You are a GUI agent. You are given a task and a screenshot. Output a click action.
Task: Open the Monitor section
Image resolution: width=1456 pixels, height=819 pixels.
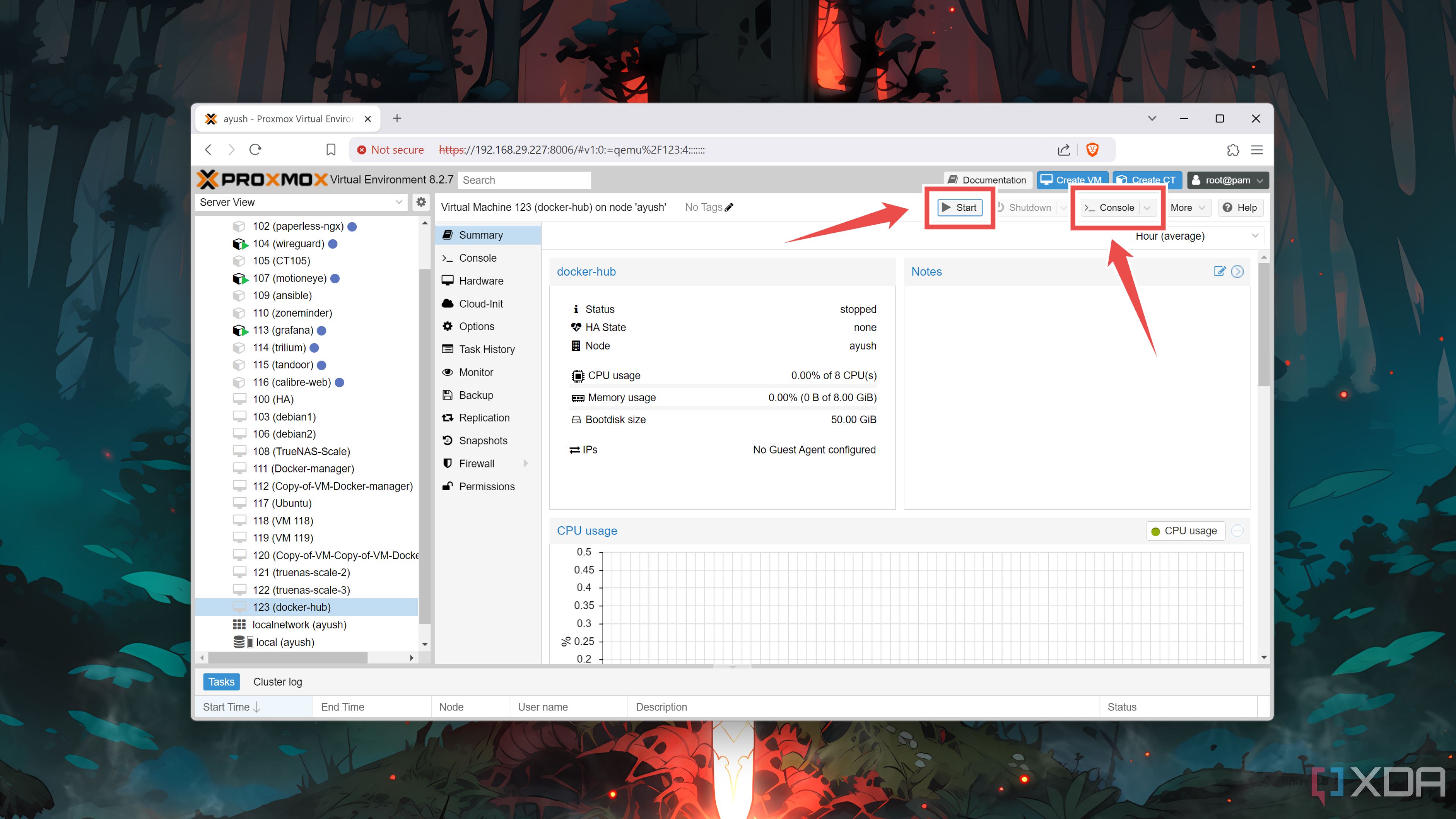pyautogui.click(x=488, y=372)
